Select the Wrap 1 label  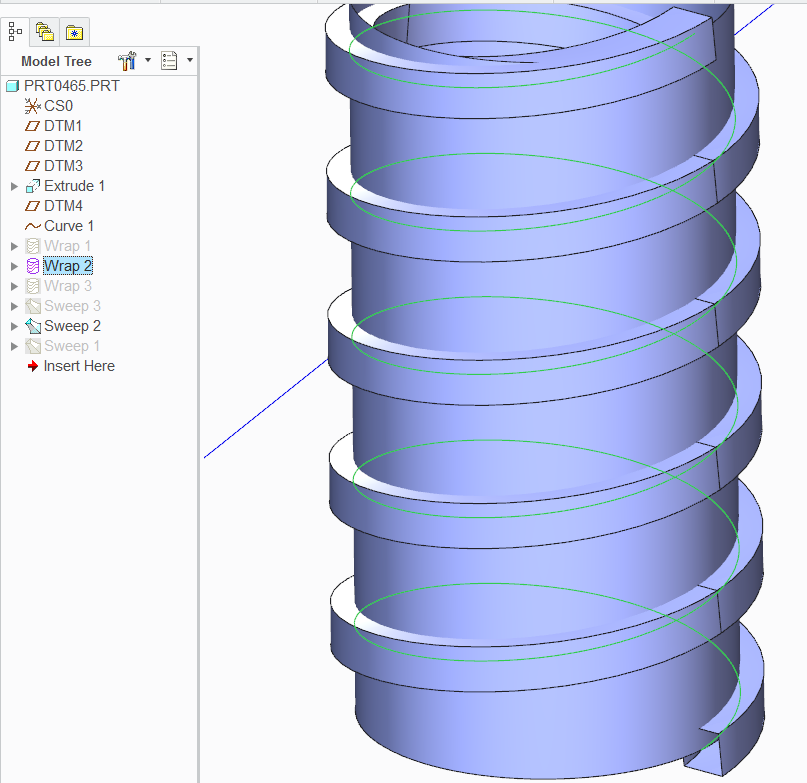pos(67,247)
